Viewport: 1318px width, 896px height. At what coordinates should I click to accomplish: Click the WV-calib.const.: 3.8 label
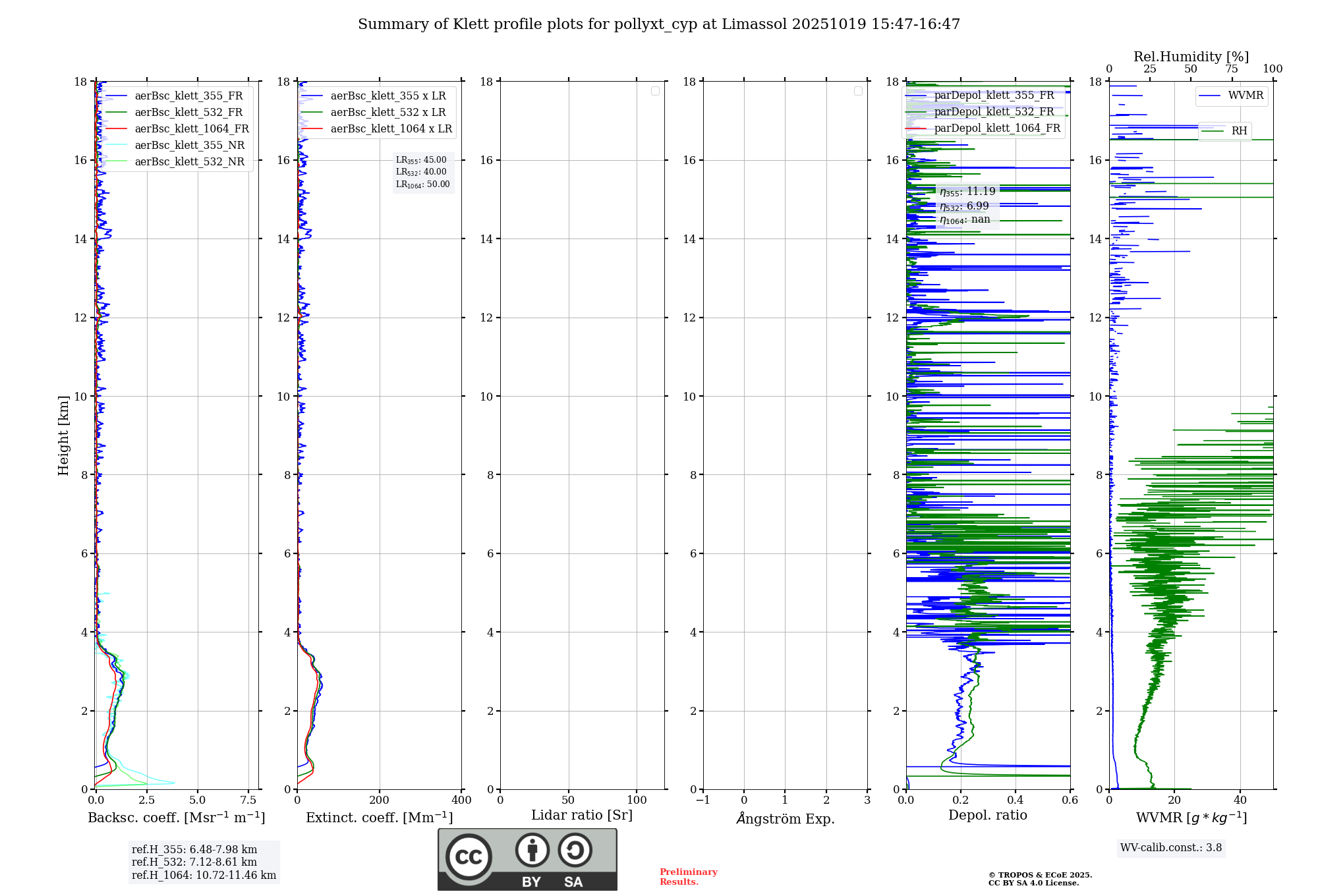coord(1170,847)
